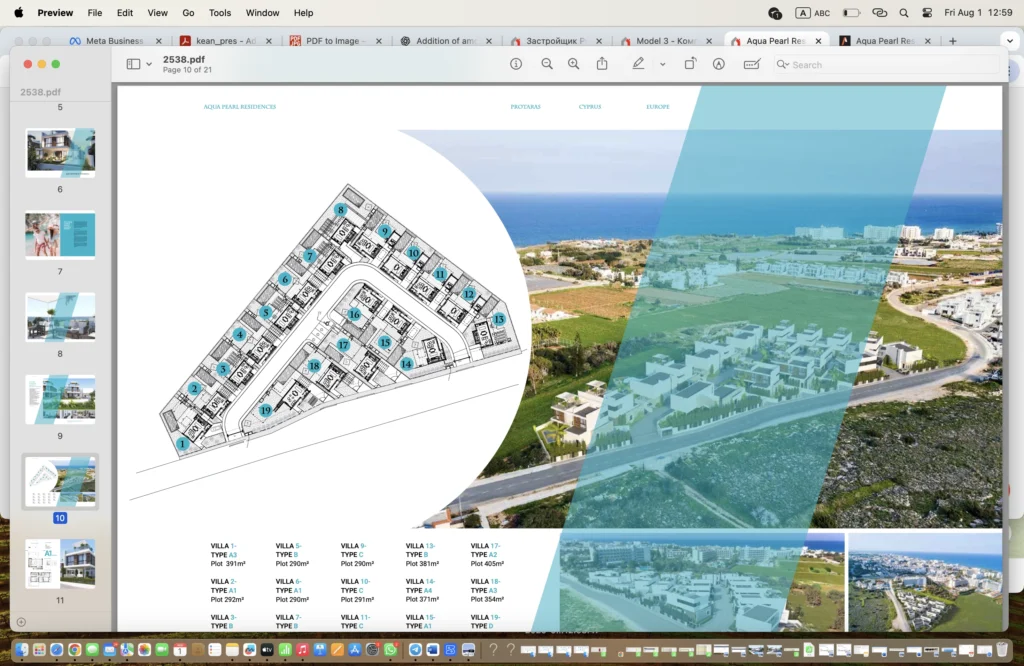Open WhatsApp from the Dock

391,650
